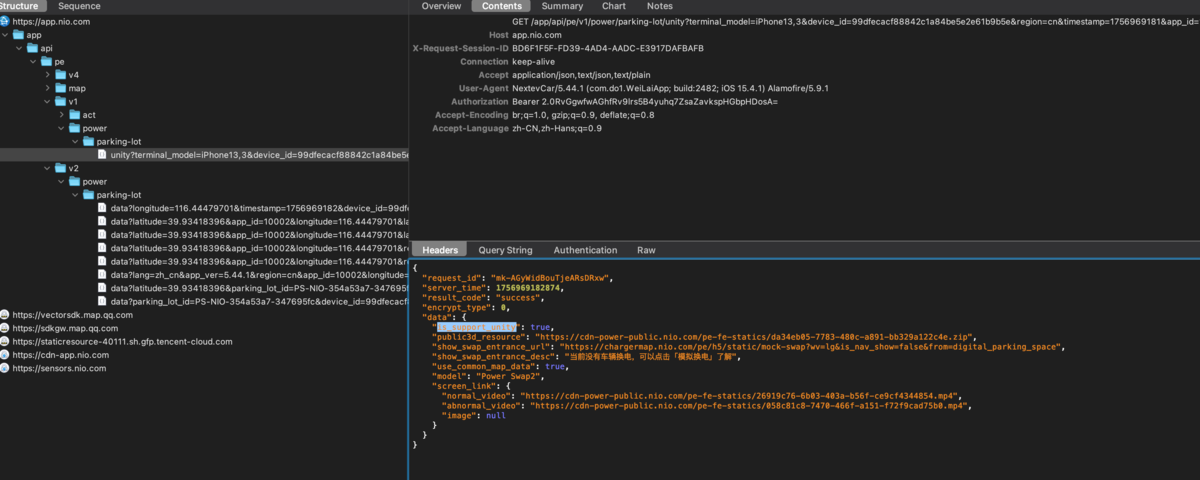The image size is (1200, 480).
Task: Select Accept-Encoding value br;q=1.0, gzip
Action: (x=583, y=115)
